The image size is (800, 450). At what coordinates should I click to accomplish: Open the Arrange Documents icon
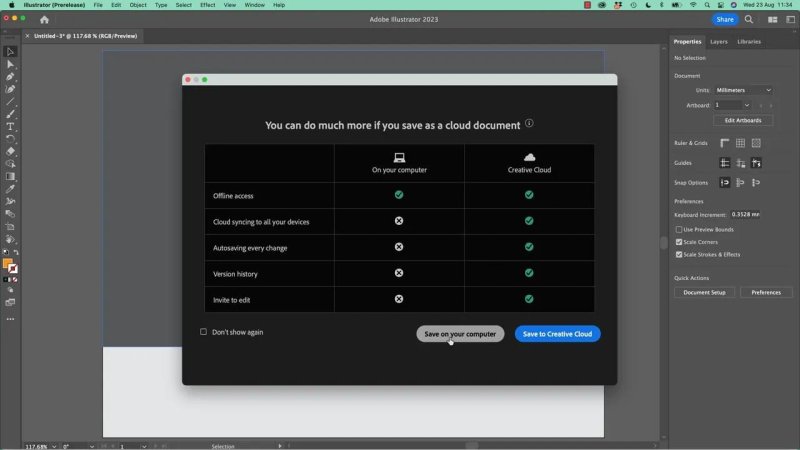pyautogui.click(x=772, y=19)
